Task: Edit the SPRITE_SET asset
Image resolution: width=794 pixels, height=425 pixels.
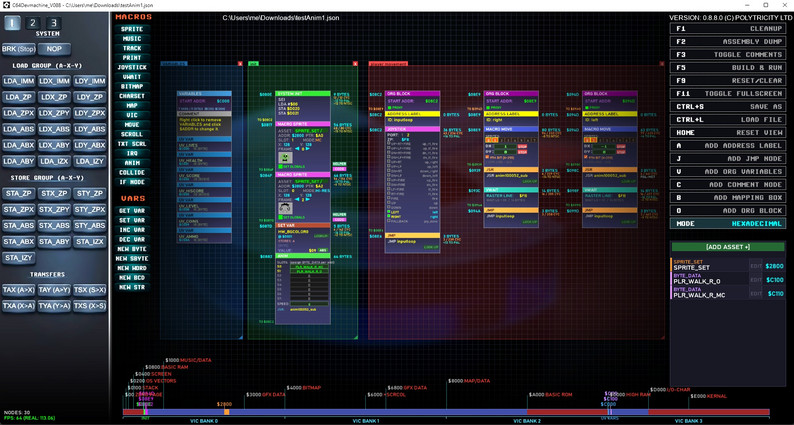Action: (756, 265)
